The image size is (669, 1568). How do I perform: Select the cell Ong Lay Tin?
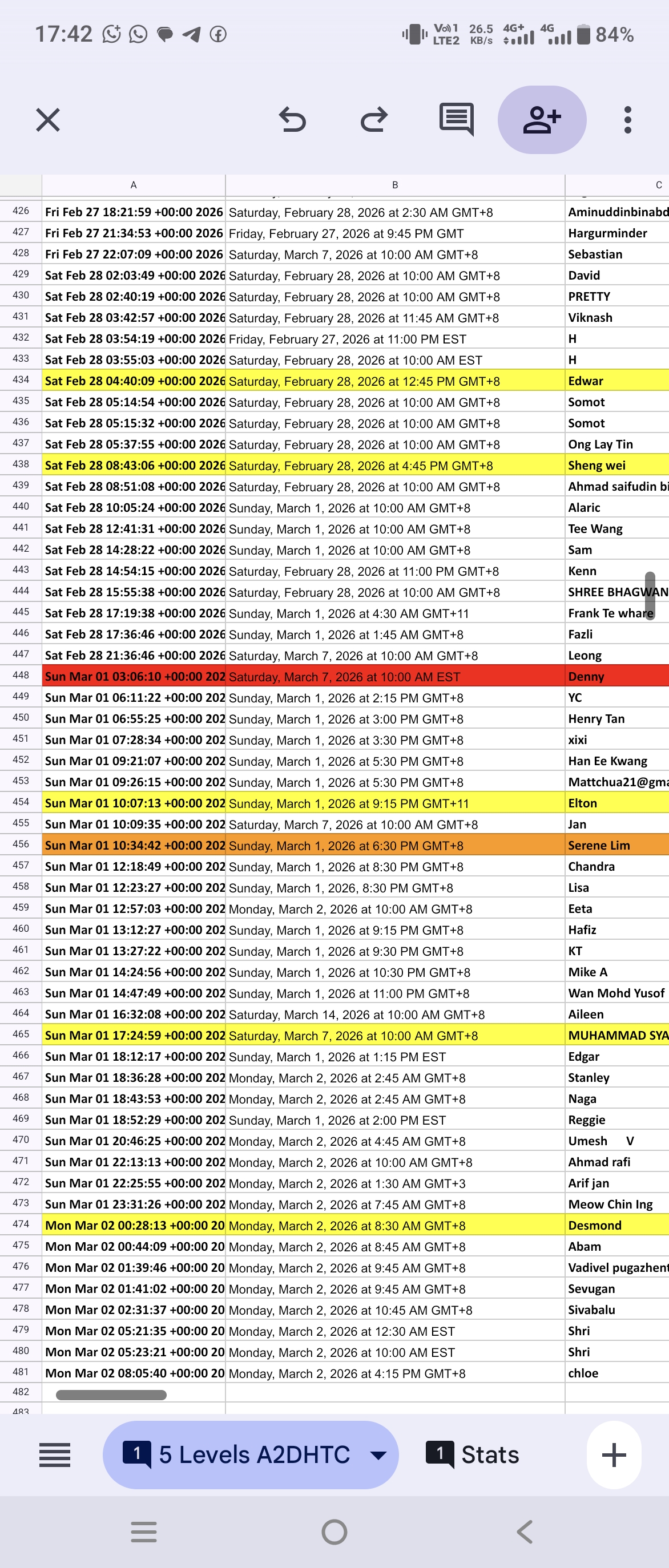[617, 444]
